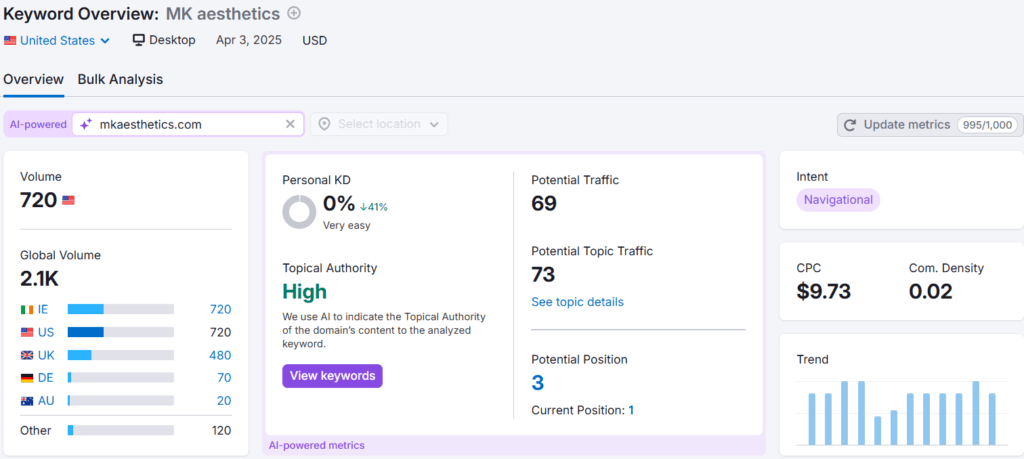This screenshot has width=1024, height=459.
Task: Open the United States country dropdown
Action: [x=57, y=40]
